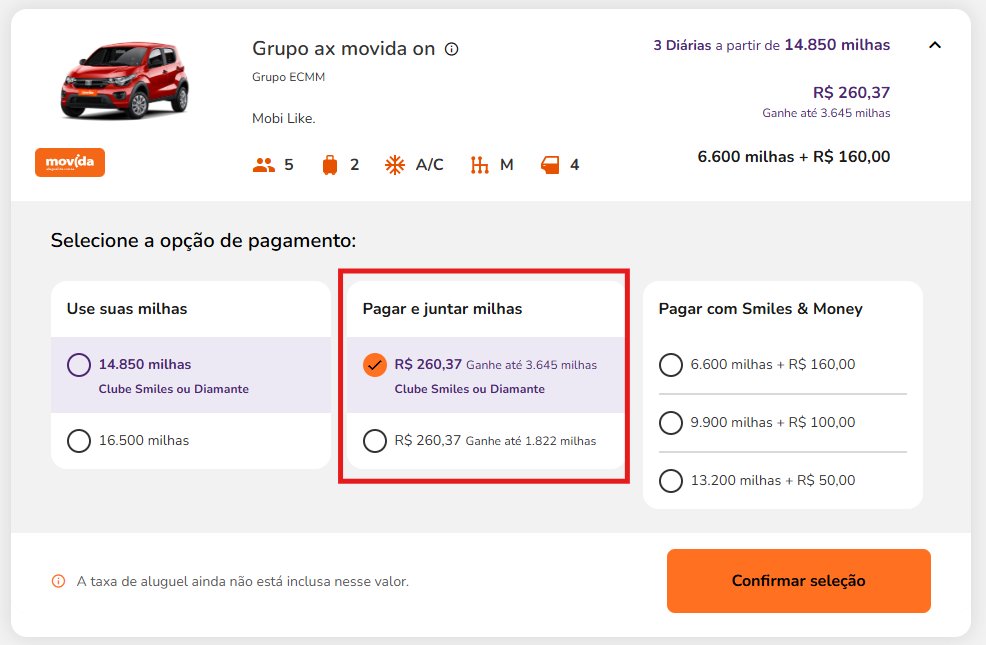Click the Pagar e juntar milhas card title
Image resolution: width=986 pixels, height=645 pixels.
point(443,309)
